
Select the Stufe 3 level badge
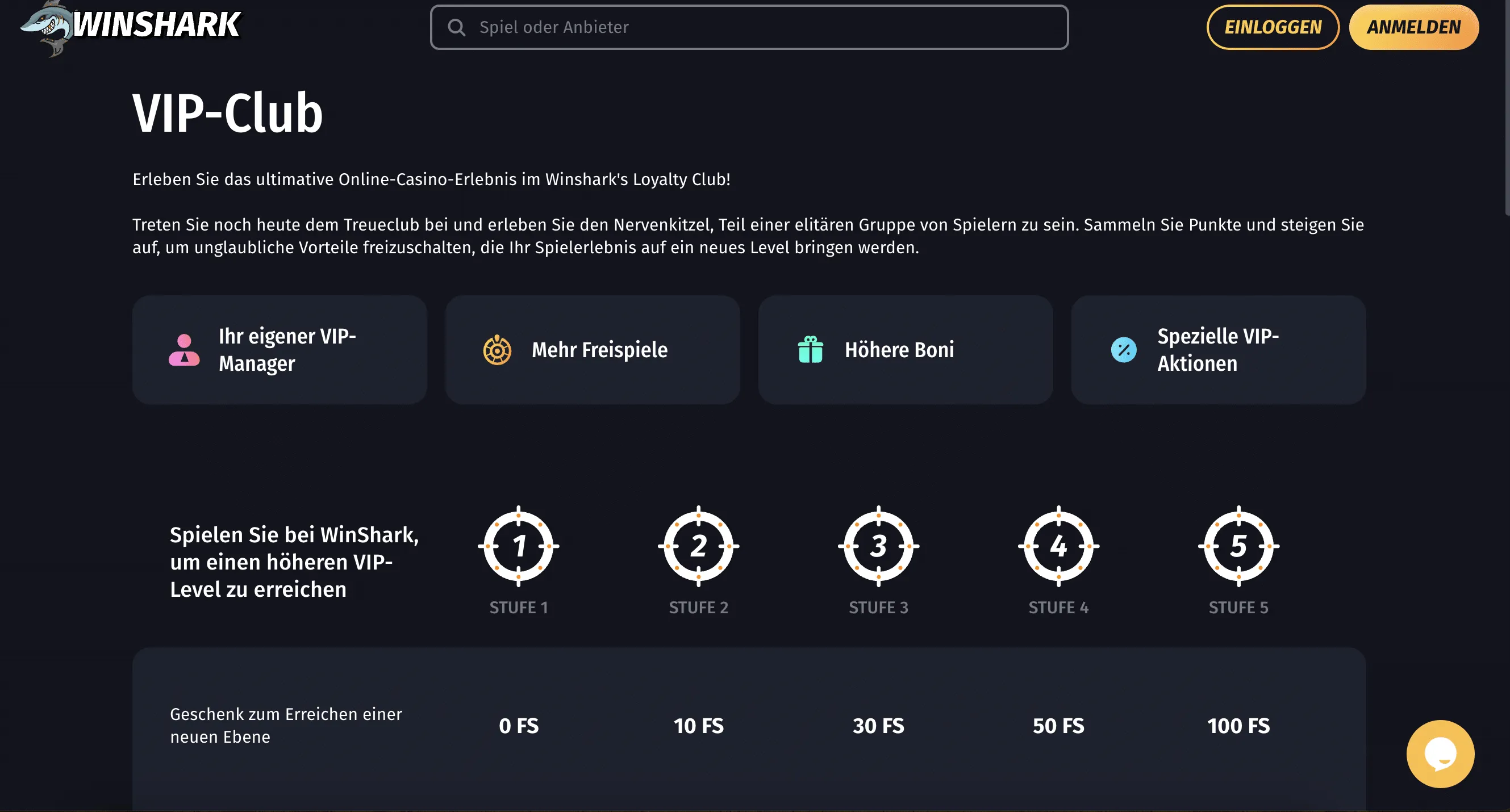coord(878,546)
